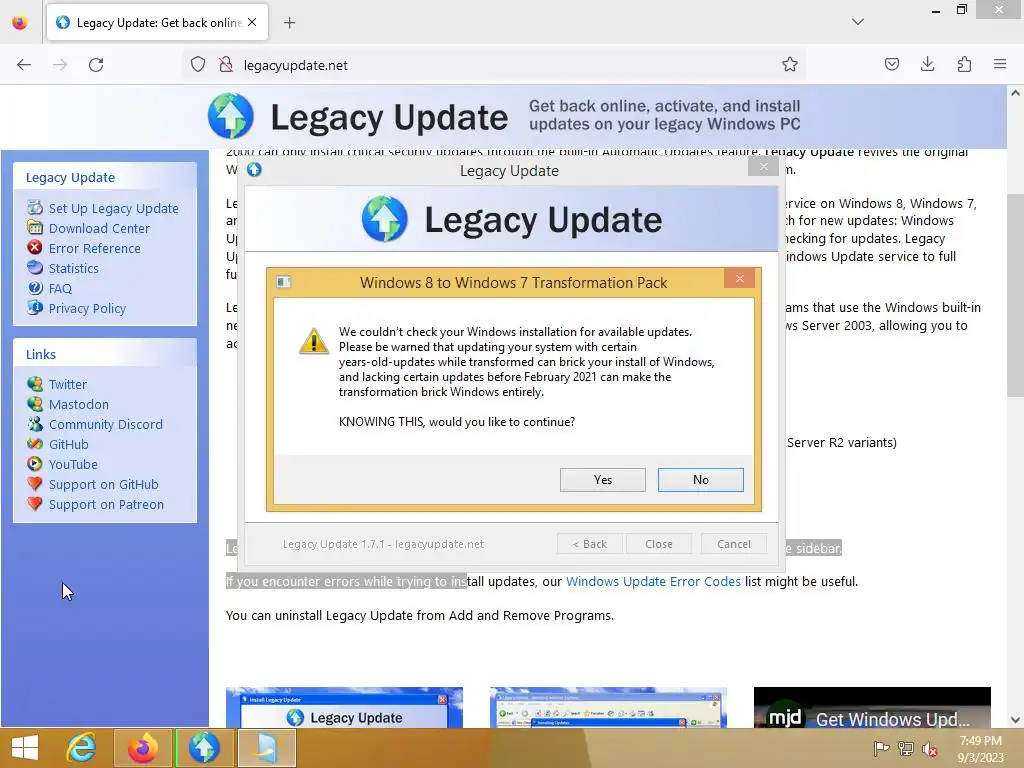Viewport: 1024px width, 768px height.
Task: Click the legacyupdate.net address bar
Action: (496, 65)
